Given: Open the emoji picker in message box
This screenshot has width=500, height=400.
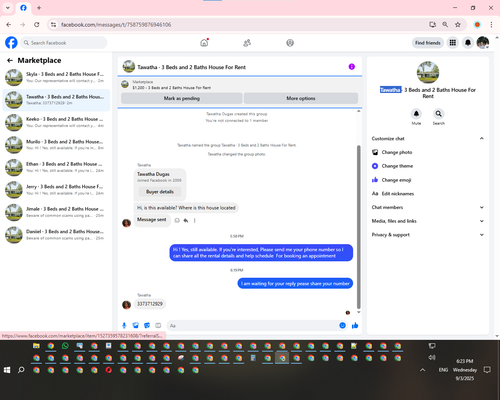Looking at the screenshot, I should coord(342,325).
